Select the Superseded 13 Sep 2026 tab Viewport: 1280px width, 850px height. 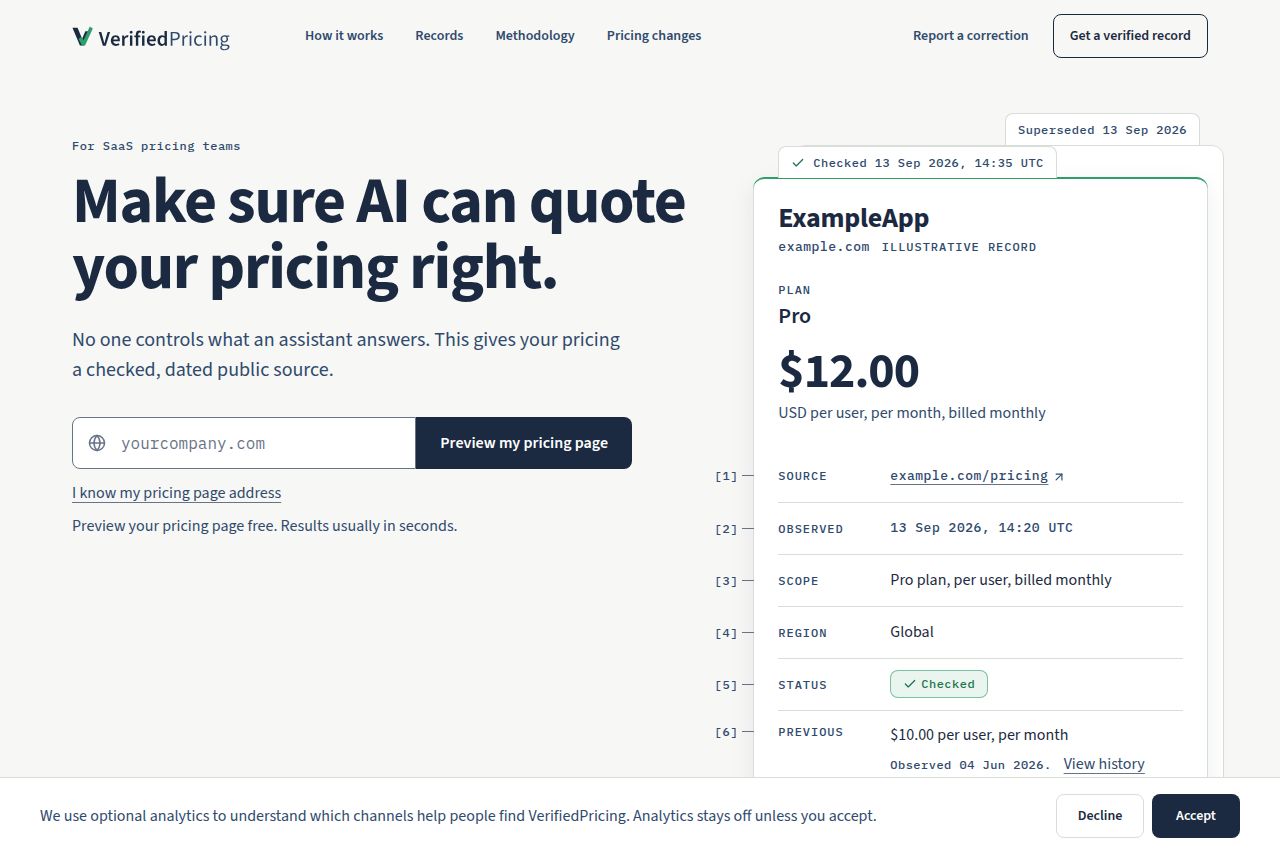pos(1102,130)
